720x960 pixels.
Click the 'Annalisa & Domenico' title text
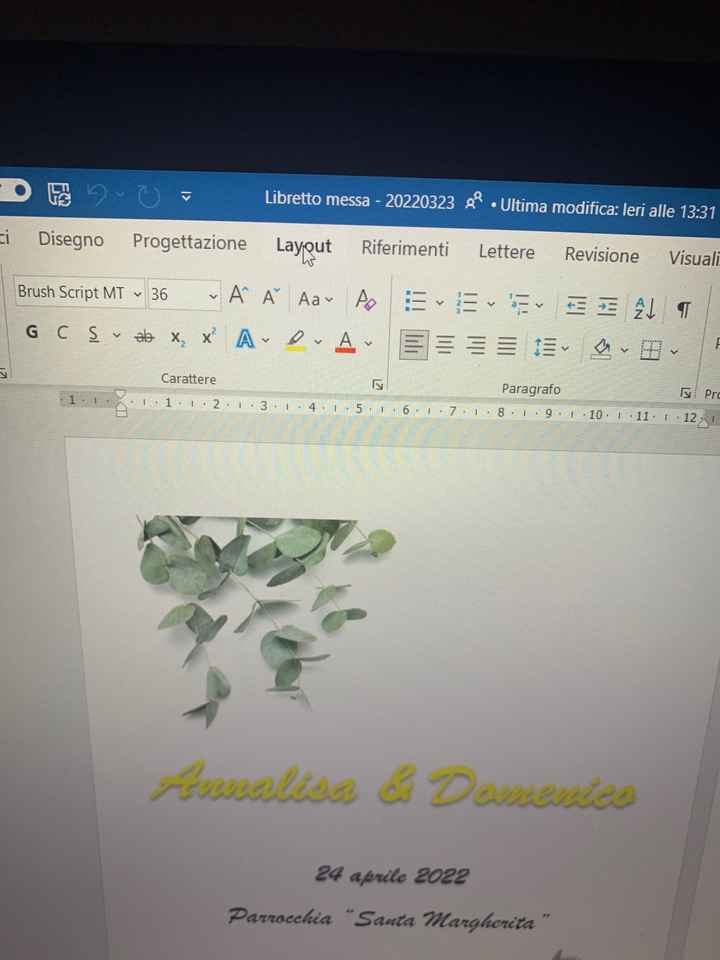click(x=393, y=785)
